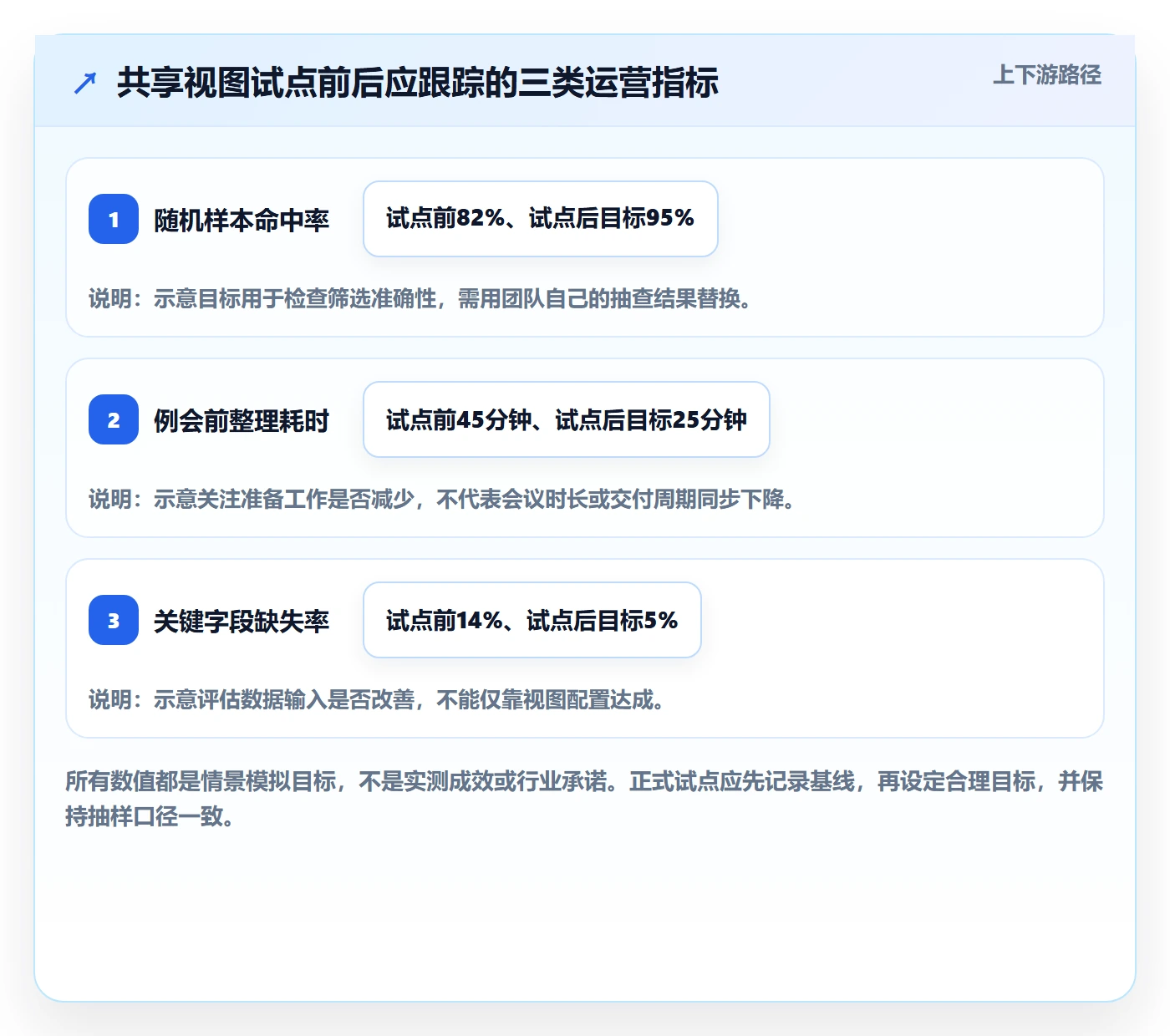The width and height of the screenshot is (1170, 1036).
Task: Click the 关键字段缺失率 heading
Action: 242,621
